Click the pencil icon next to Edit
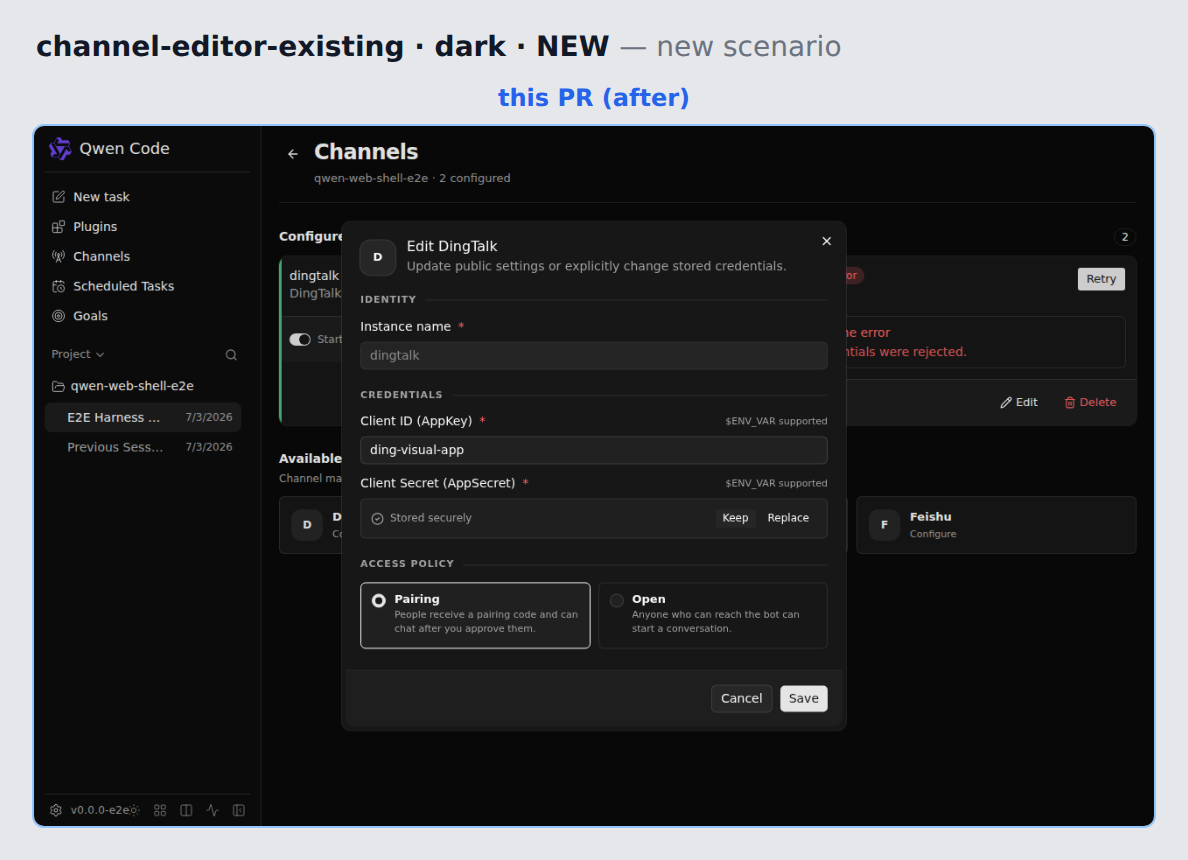Viewport: 1188px width, 860px height. 1006,402
